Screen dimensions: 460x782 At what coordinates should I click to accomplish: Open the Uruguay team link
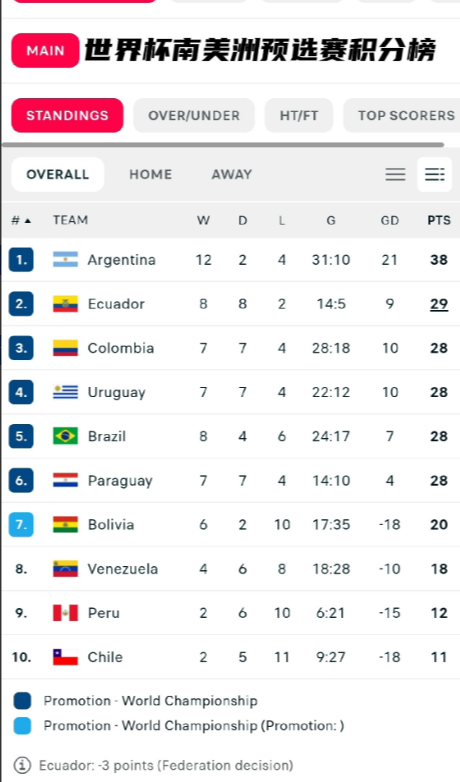(x=117, y=392)
